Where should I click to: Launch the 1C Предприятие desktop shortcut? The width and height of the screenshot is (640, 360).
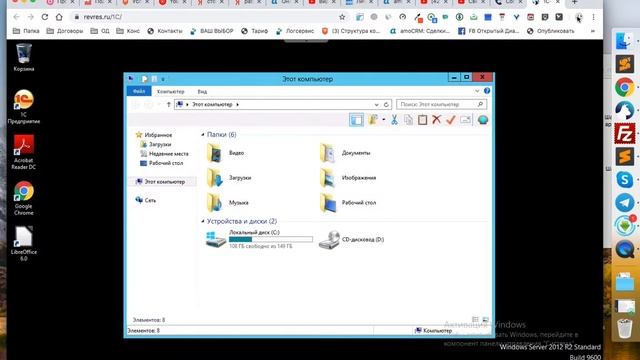(x=24, y=106)
